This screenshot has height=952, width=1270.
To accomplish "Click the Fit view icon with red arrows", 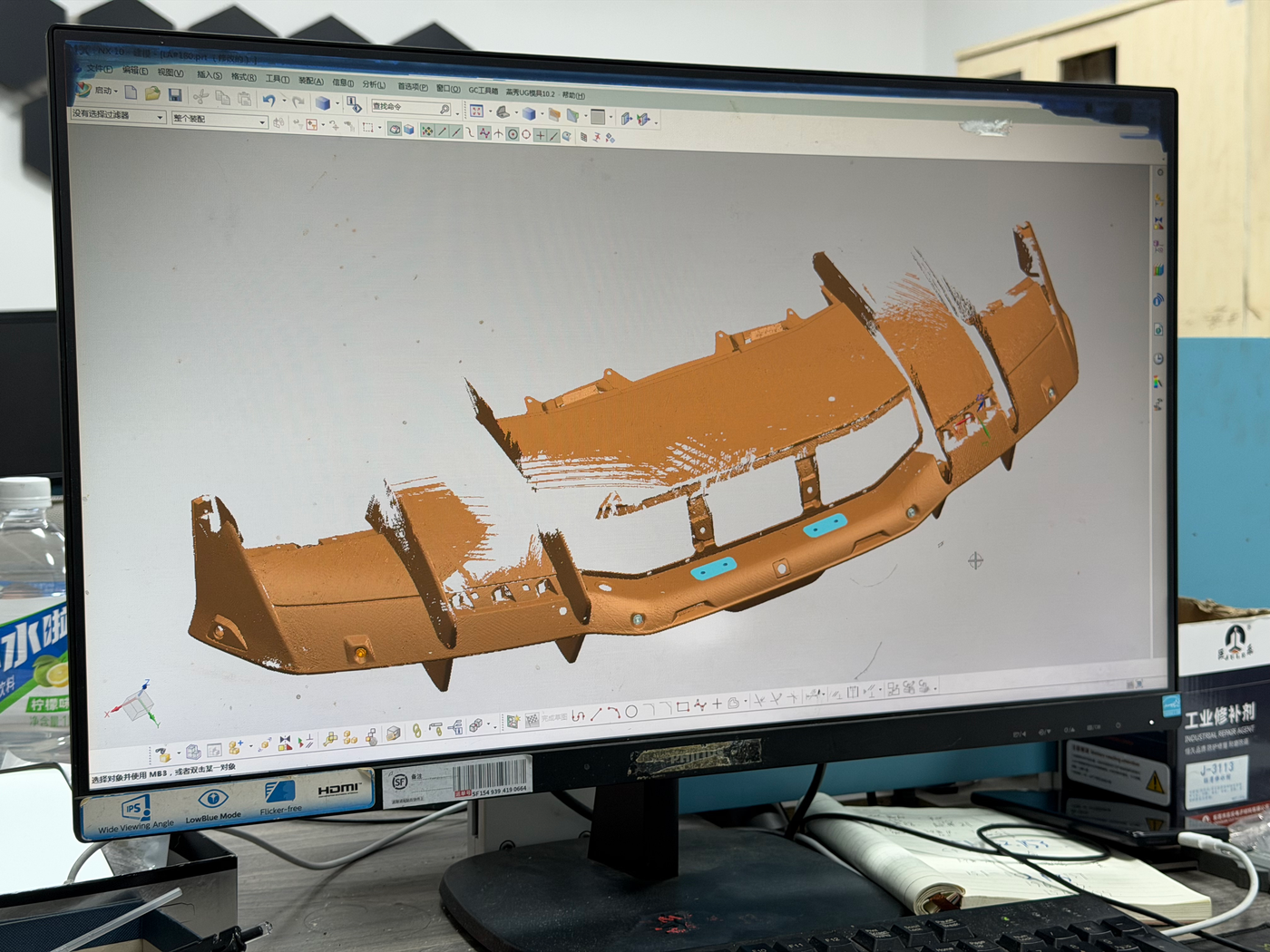I will click(476, 111).
